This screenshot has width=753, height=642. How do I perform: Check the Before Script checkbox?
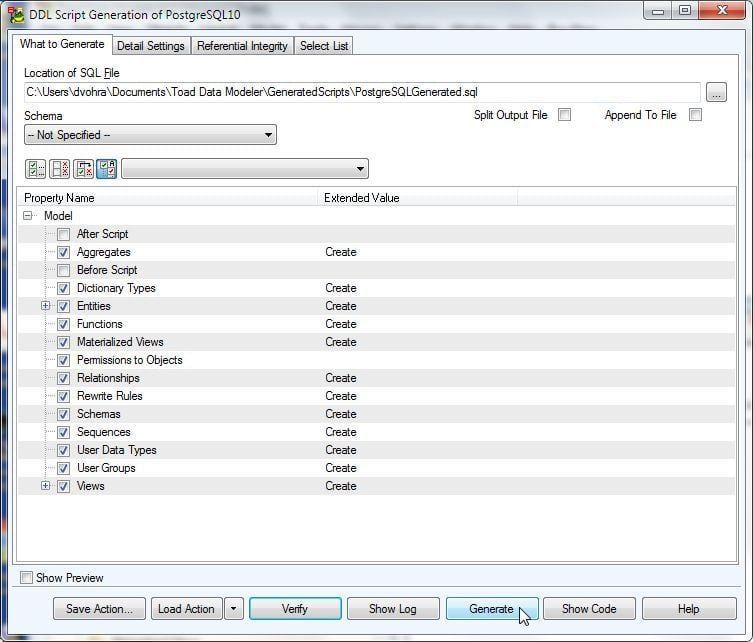coord(63,270)
